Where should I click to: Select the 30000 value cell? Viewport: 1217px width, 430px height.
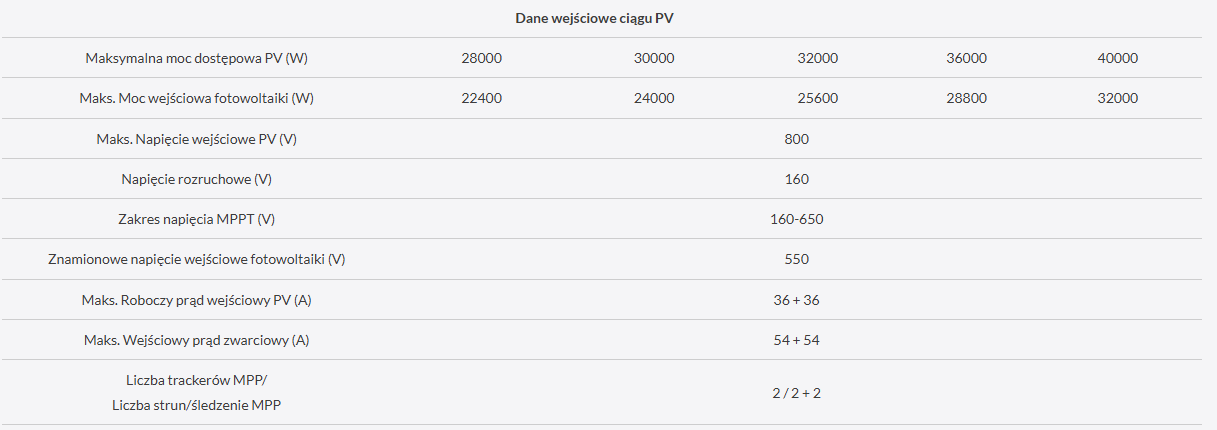tap(654, 58)
